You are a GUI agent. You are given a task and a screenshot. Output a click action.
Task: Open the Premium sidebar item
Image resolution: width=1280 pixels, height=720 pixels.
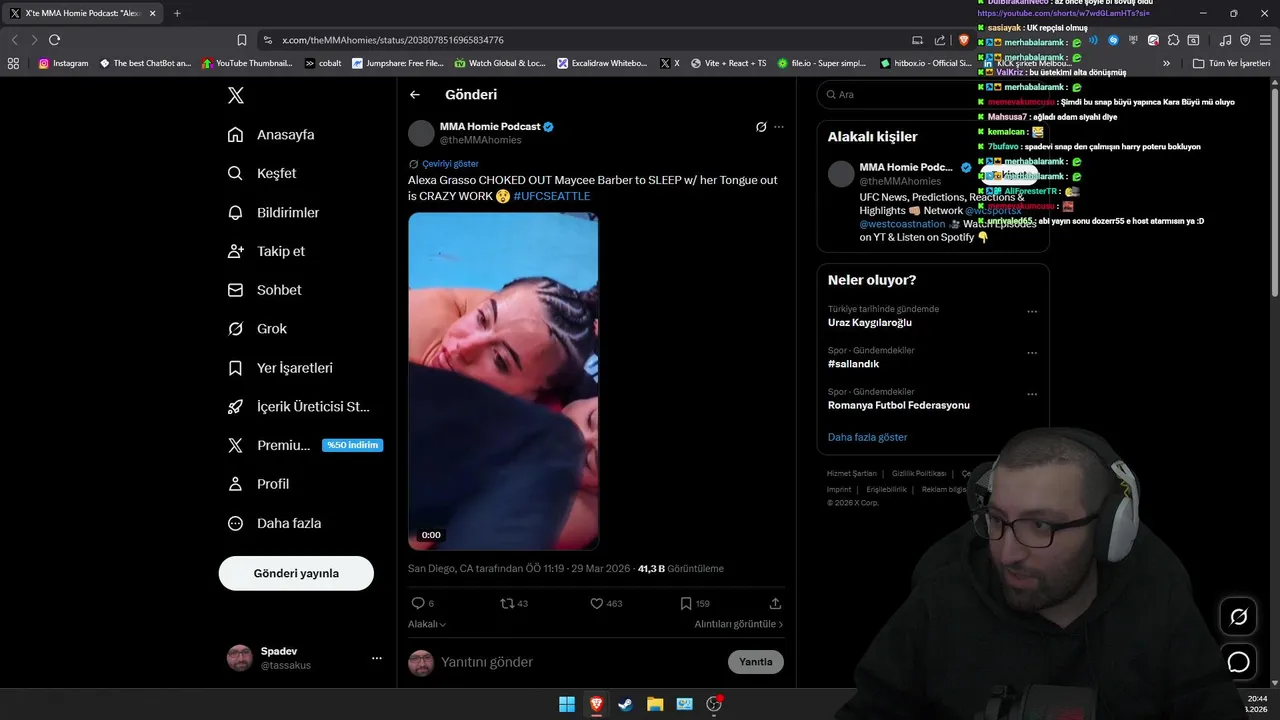[x=305, y=445]
